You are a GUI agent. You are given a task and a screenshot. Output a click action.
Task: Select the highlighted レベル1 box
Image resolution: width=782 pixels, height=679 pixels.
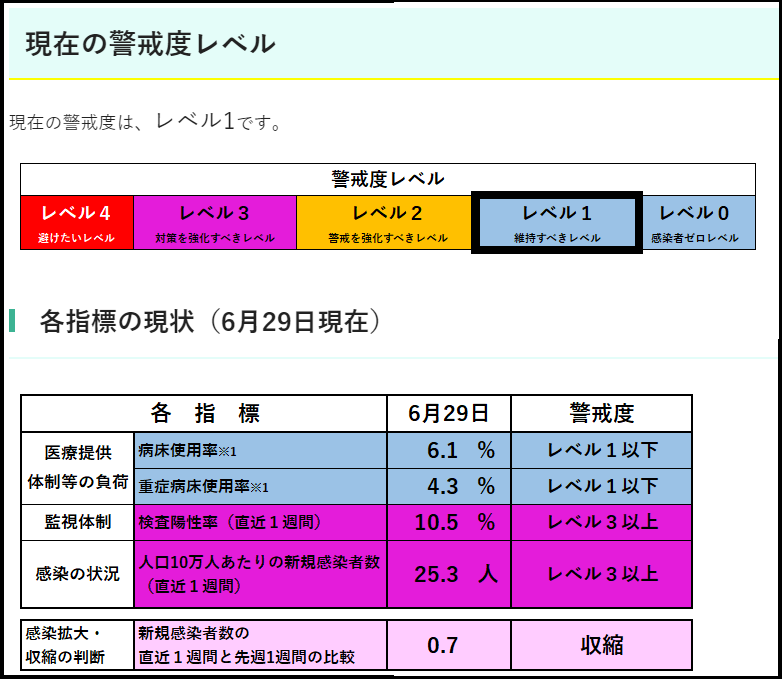click(556, 223)
